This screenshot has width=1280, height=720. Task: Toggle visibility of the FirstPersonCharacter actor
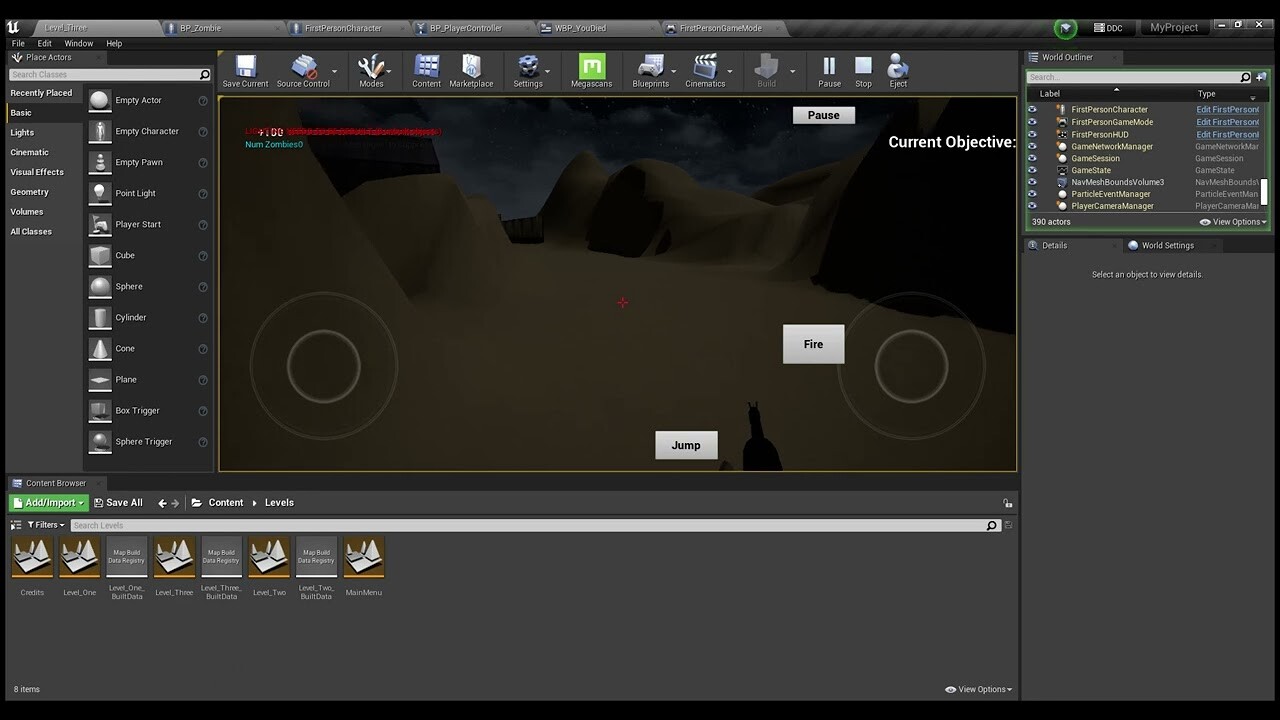[x=1033, y=110]
